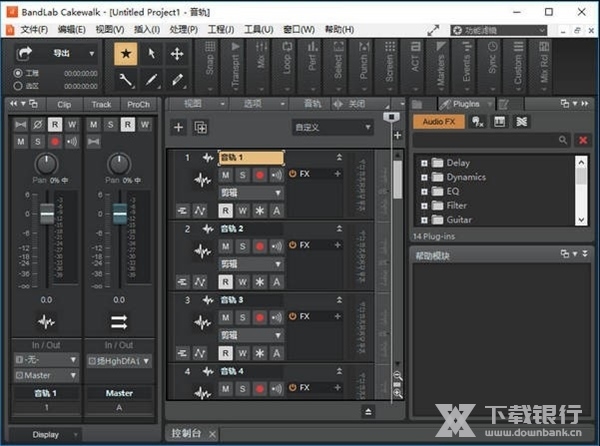Image resolution: width=600 pixels, height=446 pixels.
Task: Mute 音轨 2 in track view
Action: (226, 246)
